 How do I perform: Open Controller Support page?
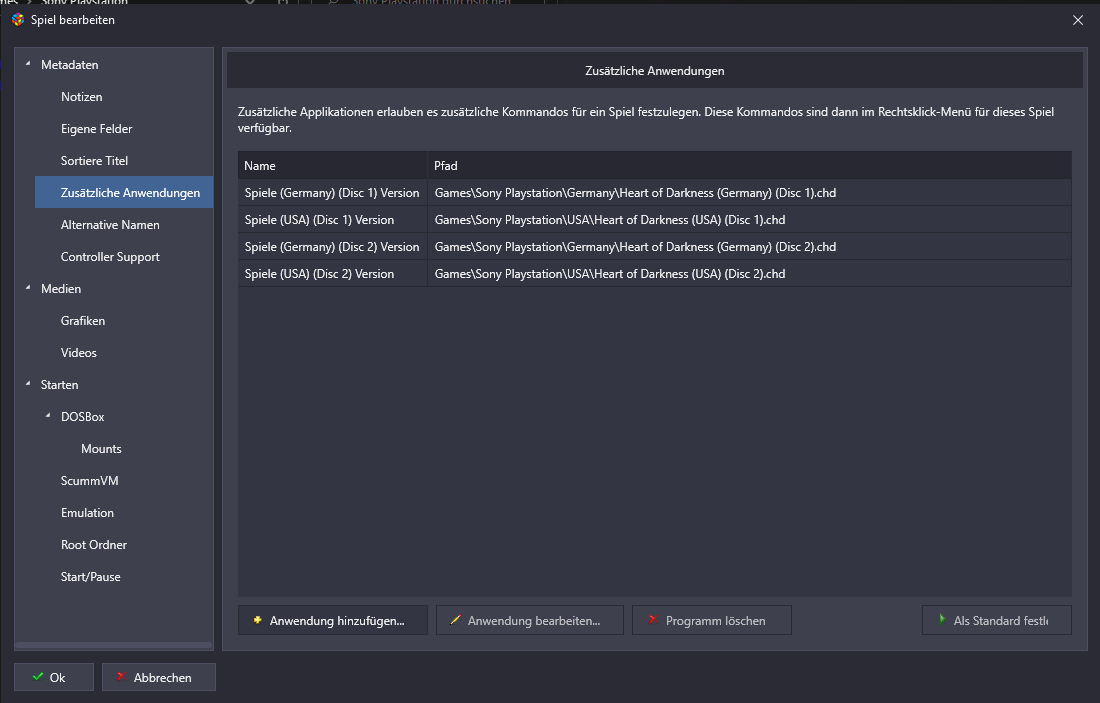[110, 257]
